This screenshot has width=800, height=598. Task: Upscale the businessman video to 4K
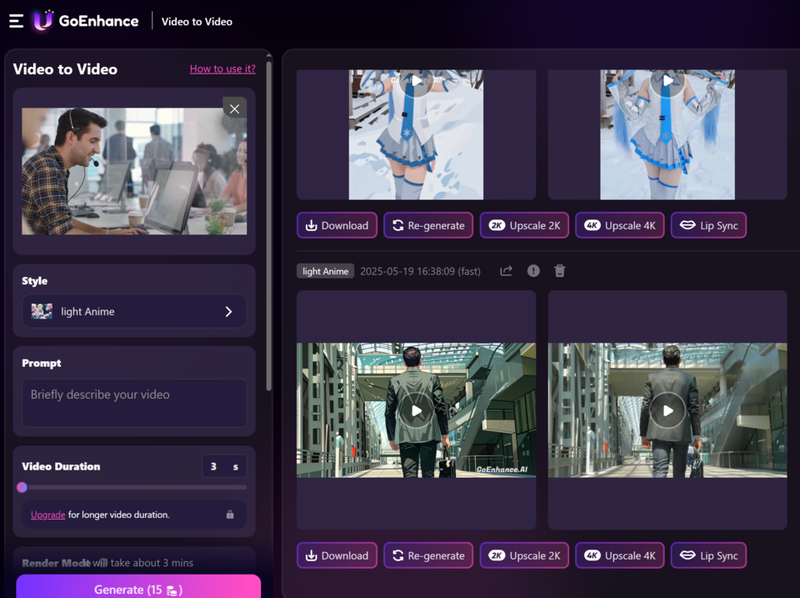620,556
